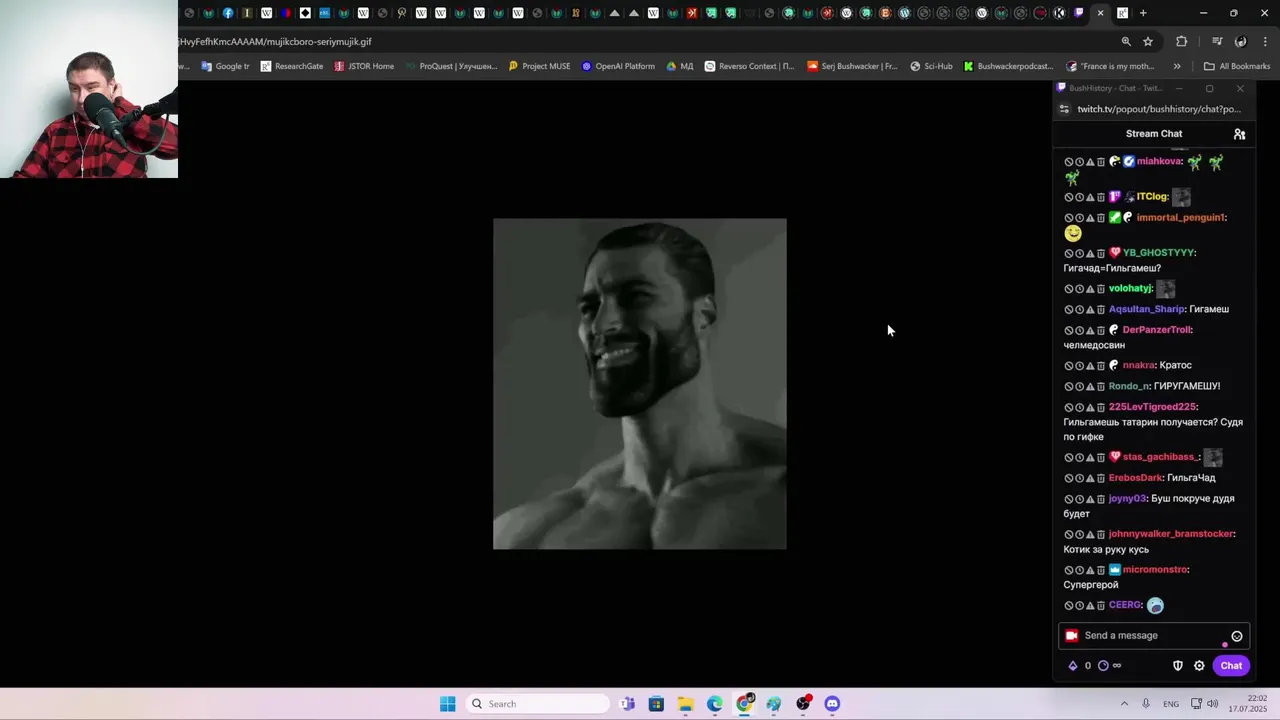This screenshot has width=1280, height=720.
Task: Timeout user ITClog with clock icon
Action: click(1079, 197)
